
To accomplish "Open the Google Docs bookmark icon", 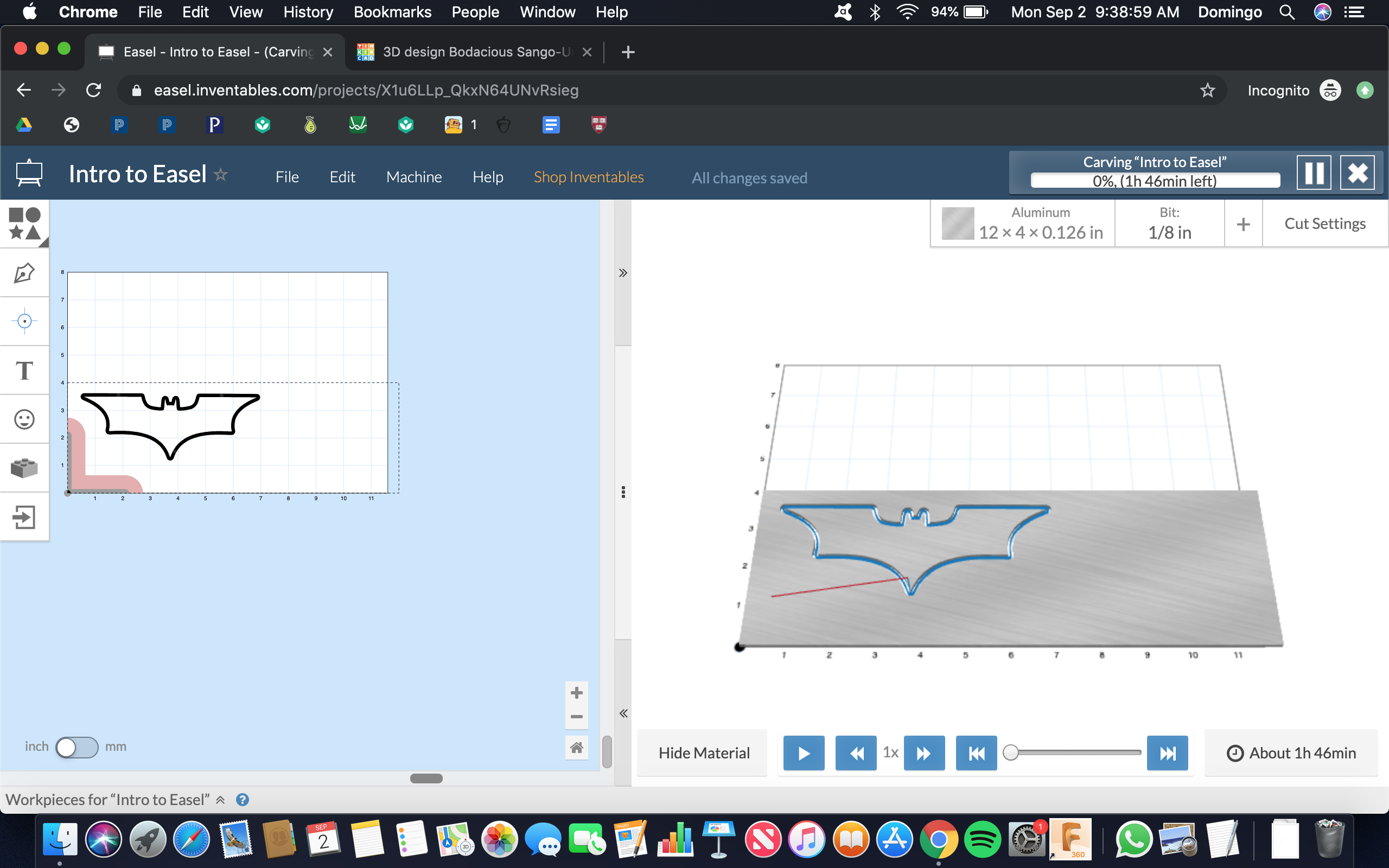I will [551, 125].
